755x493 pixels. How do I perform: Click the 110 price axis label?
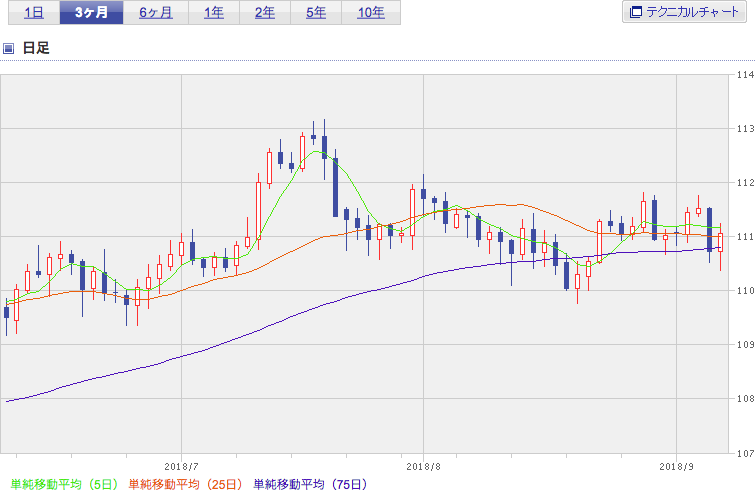(x=745, y=290)
